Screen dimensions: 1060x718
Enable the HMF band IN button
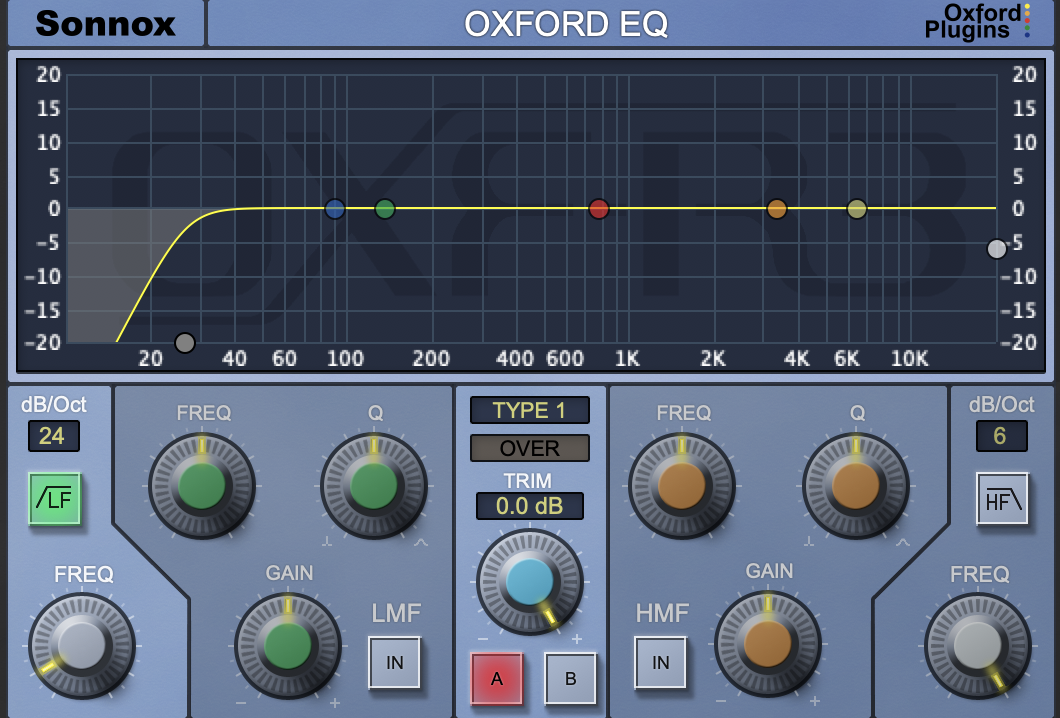pos(660,663)
